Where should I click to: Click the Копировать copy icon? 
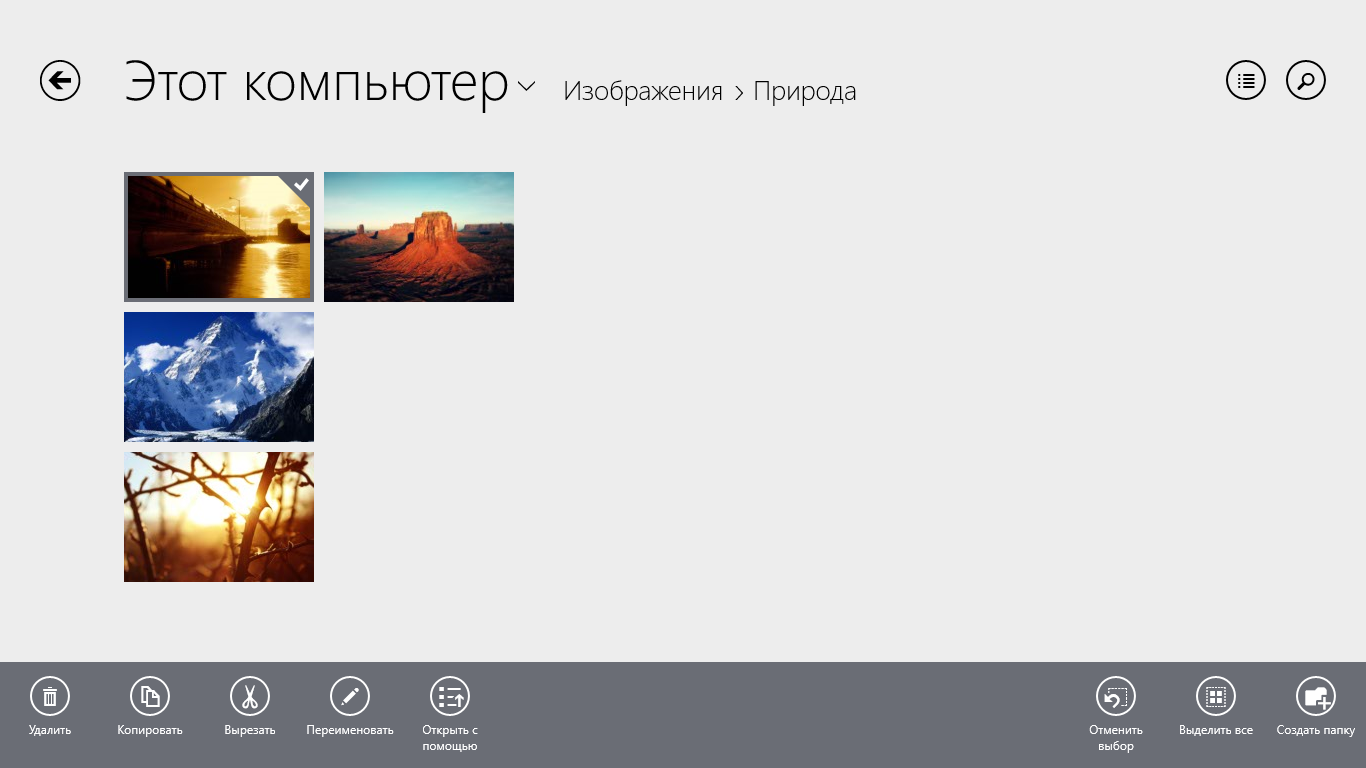150,696
